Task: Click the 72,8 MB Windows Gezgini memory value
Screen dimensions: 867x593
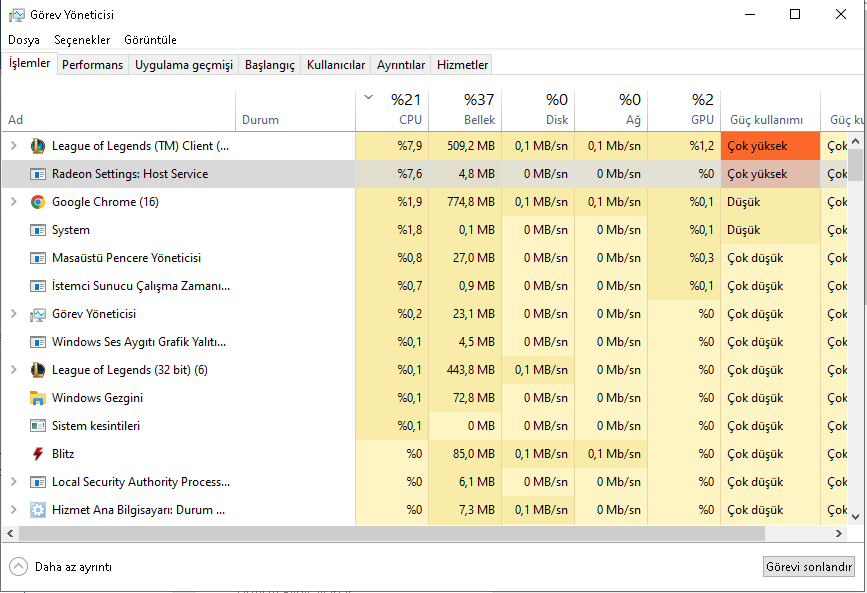Action: point(474,398)
